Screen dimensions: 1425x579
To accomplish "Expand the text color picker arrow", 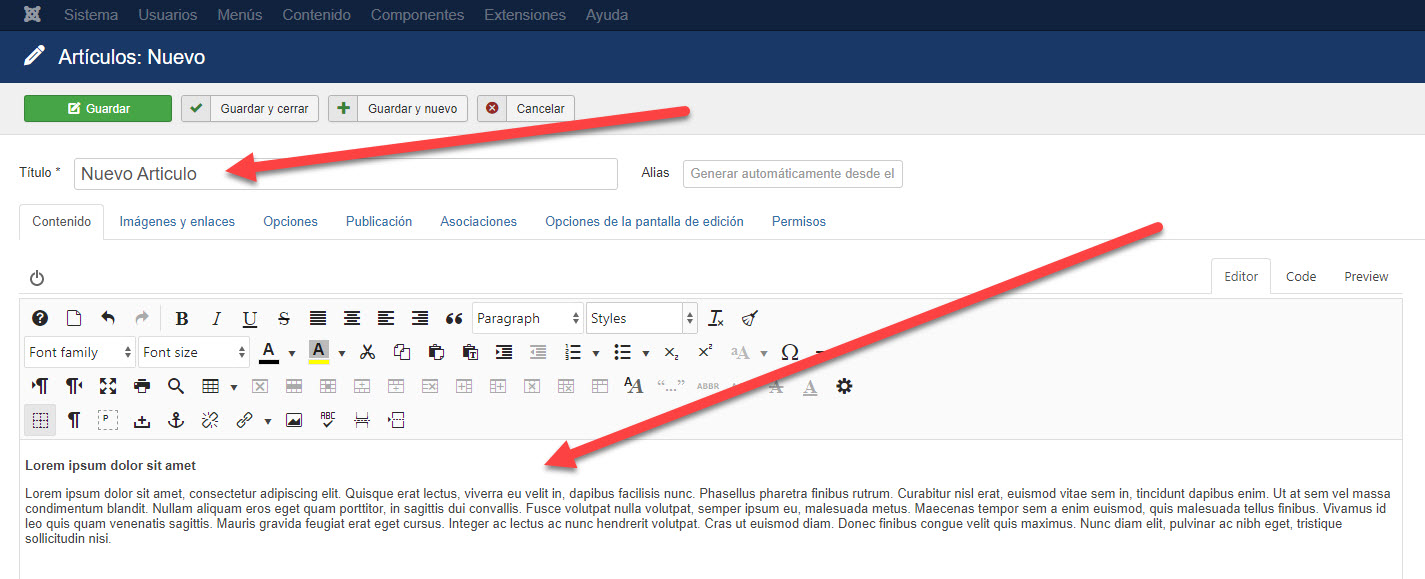I will (x=292, y=353).
